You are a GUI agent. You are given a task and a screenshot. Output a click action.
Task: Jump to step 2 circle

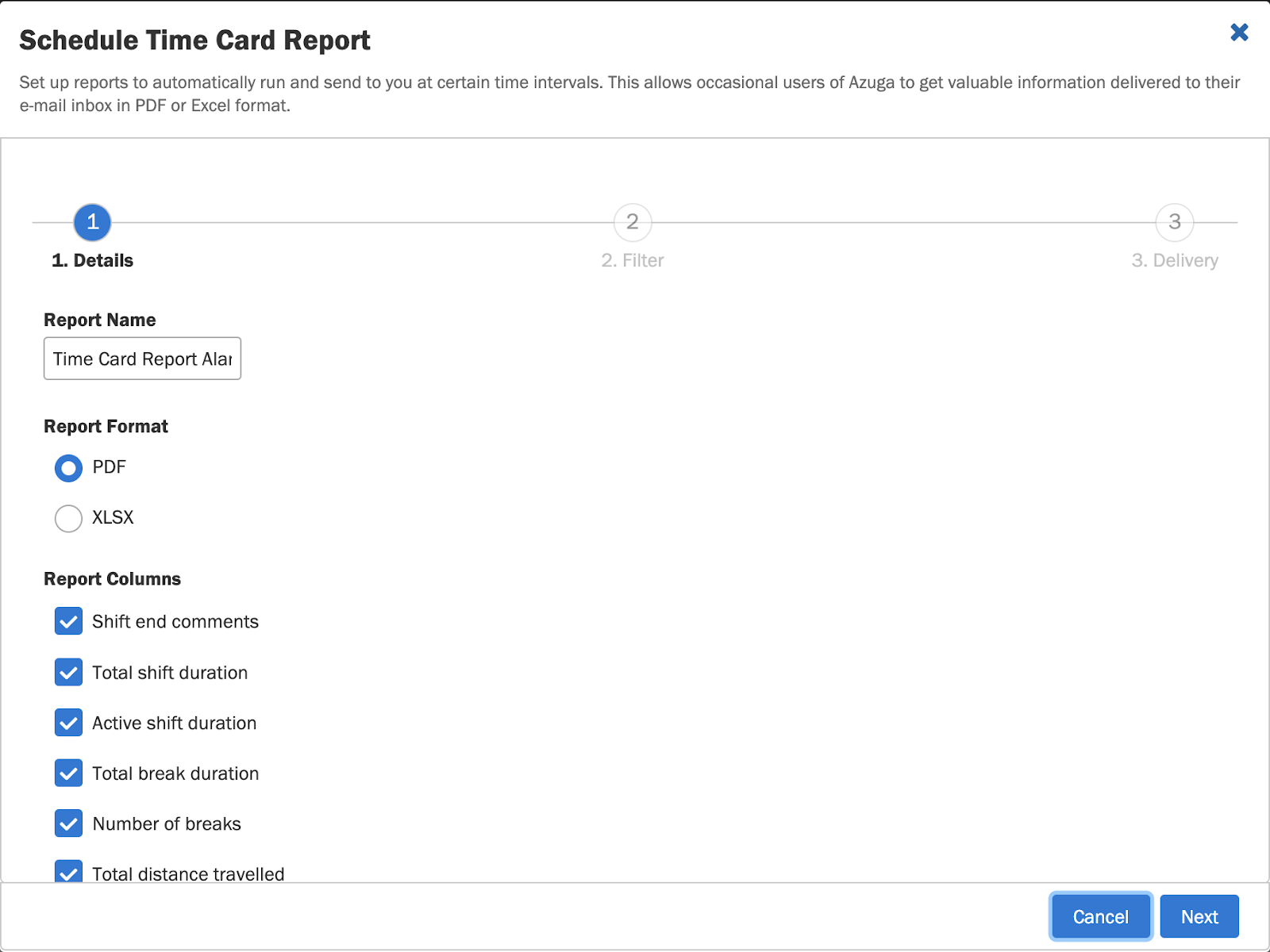(x=633, y=222)
